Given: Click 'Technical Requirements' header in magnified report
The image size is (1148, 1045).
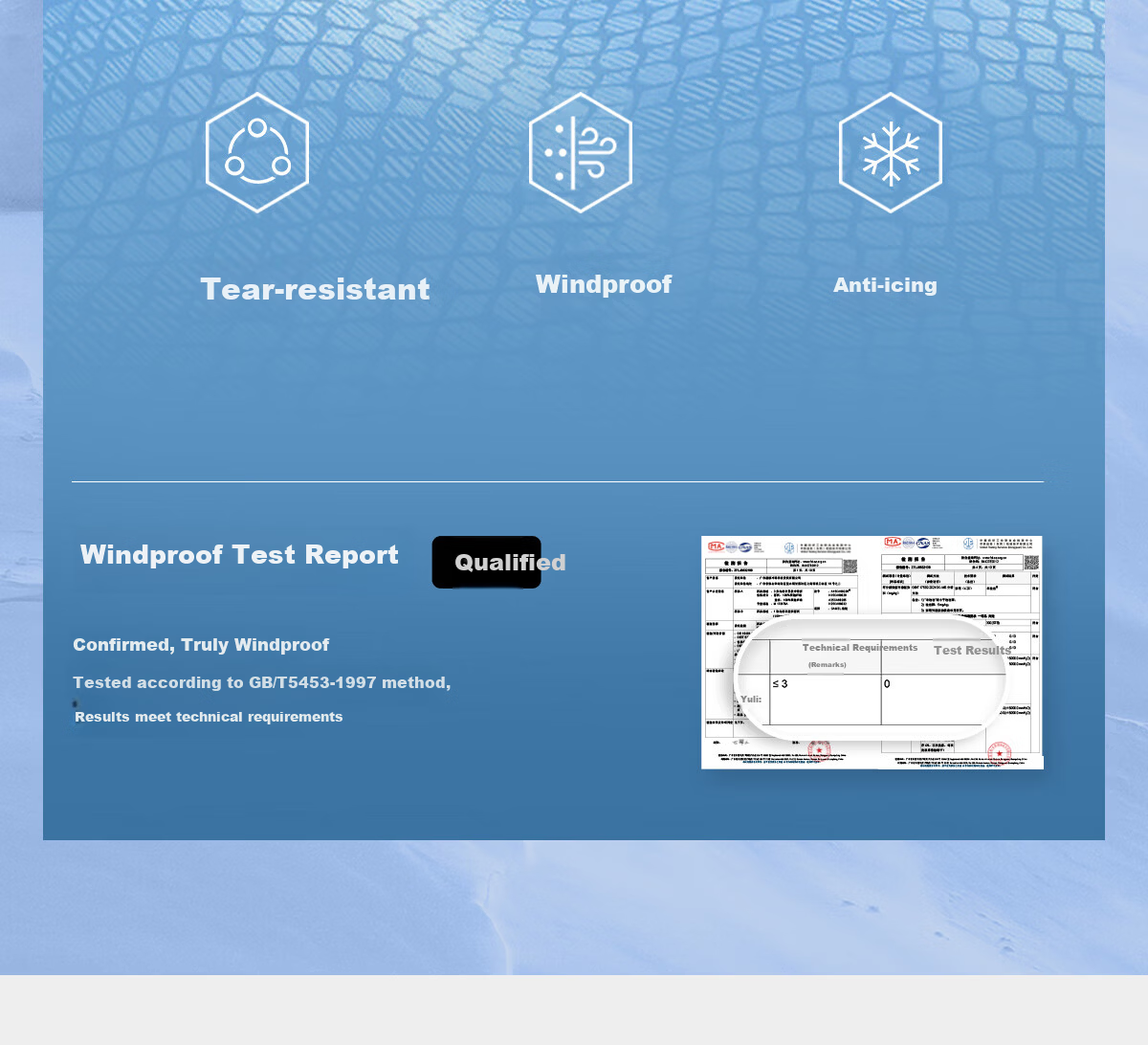Looking at the screenshot, I should point(860,648).
